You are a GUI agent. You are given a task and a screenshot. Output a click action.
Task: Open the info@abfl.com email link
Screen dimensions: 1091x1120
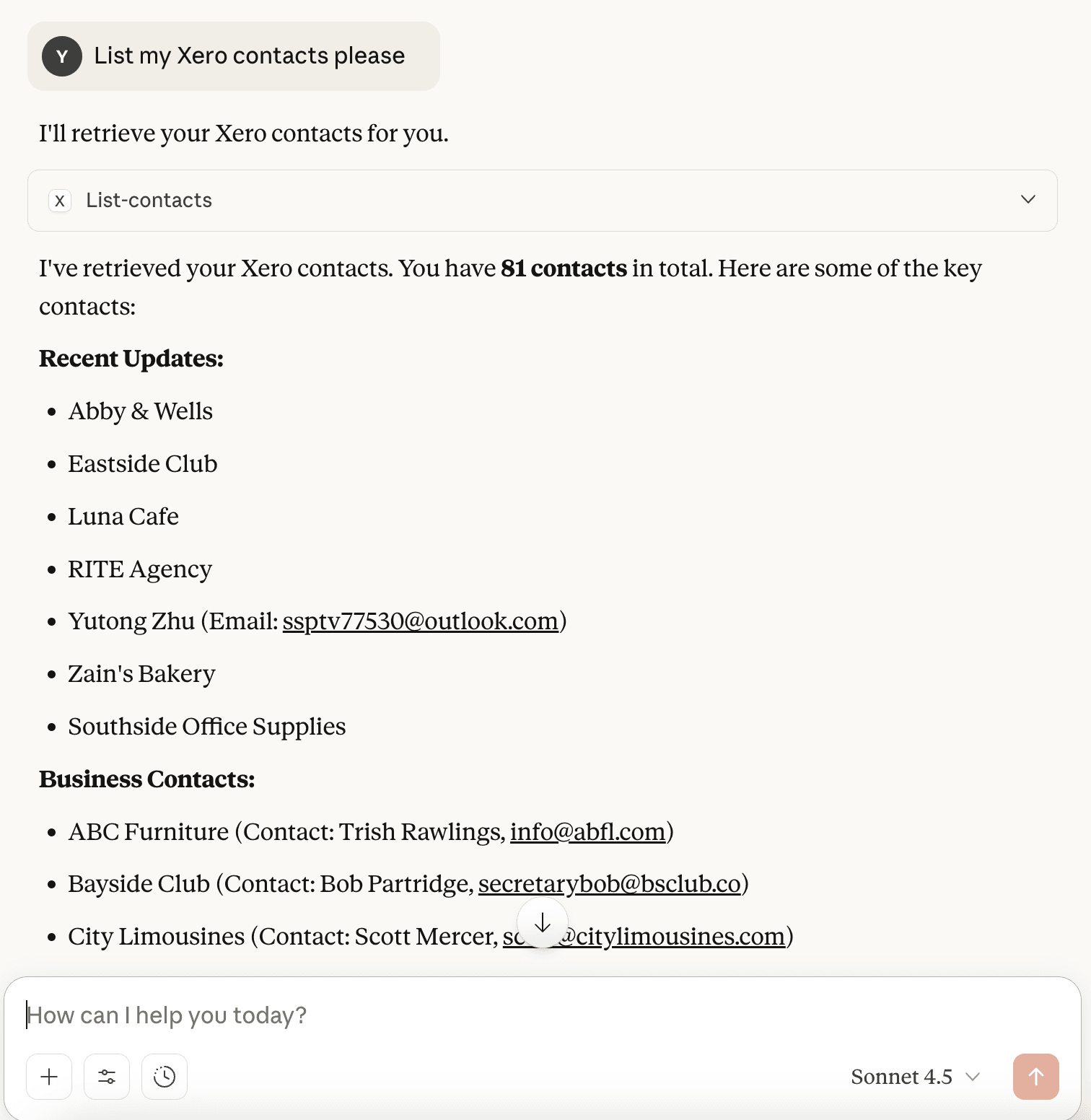coord(587,832)
